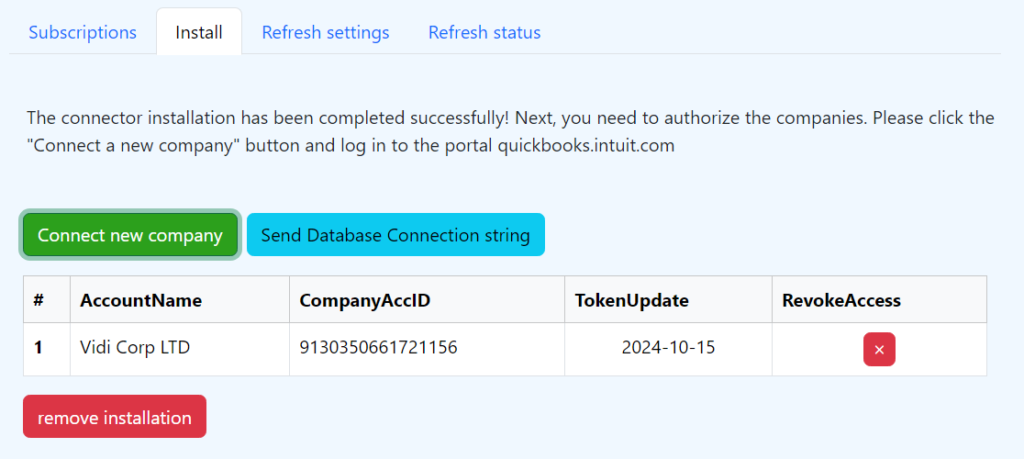Go to the Refresh status tab
This screenshot has height=459, width=1024.
coord(484,32)
